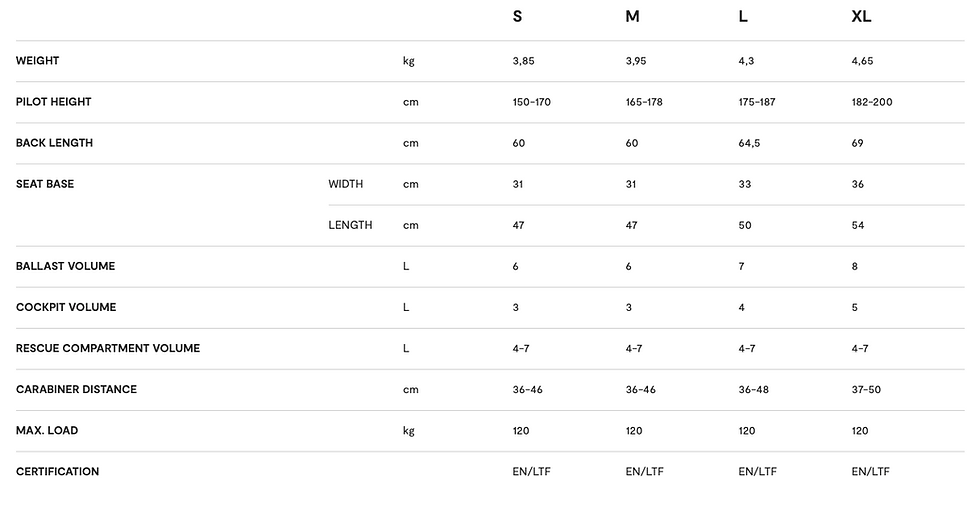The width and height of the screenshot is (980, 510).
Task: Select the WIDTH sub-label under seat base
Action: [x=346, y=184]
